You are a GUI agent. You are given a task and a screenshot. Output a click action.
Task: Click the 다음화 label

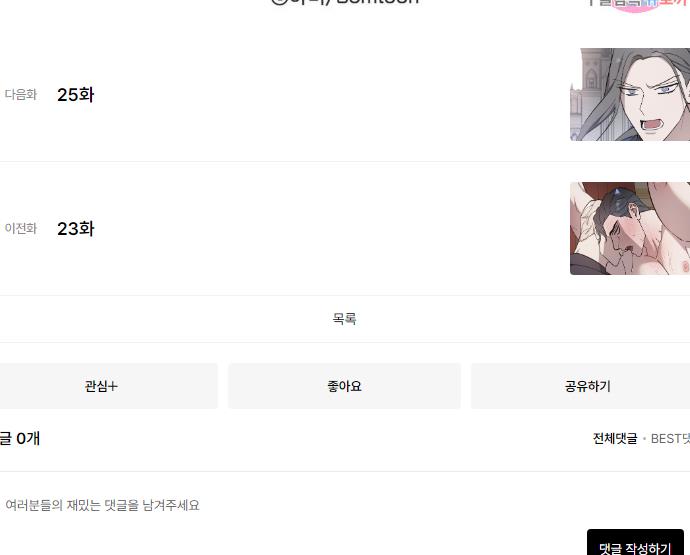[21, 95]
